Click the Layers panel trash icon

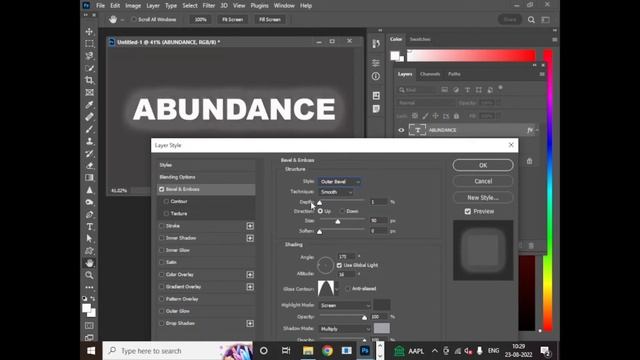[531, 246]
